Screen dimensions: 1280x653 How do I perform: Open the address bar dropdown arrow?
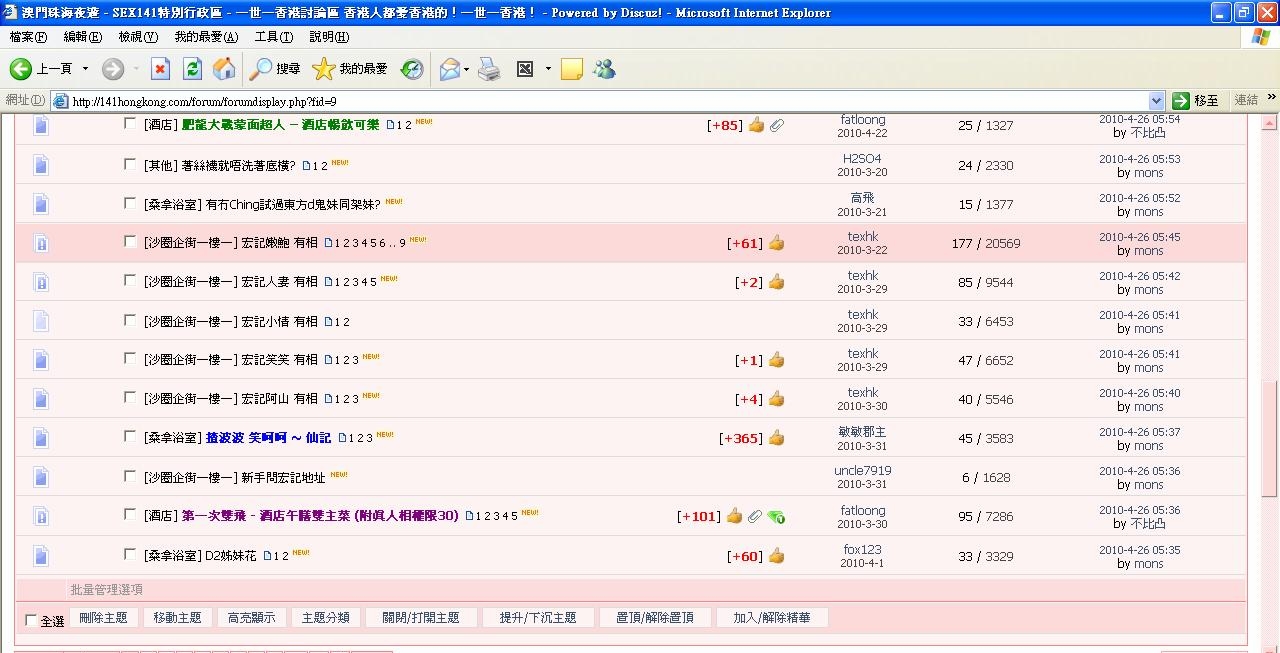1157,101
